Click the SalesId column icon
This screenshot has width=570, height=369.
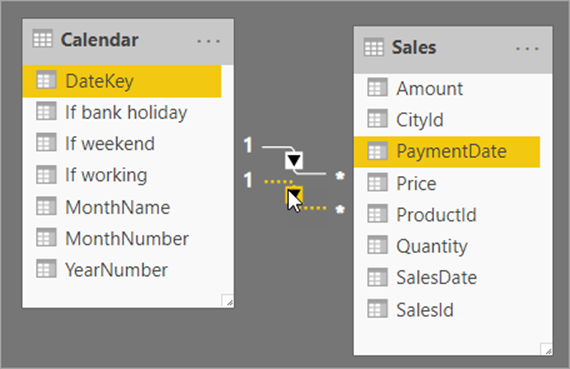coord(377,309)
